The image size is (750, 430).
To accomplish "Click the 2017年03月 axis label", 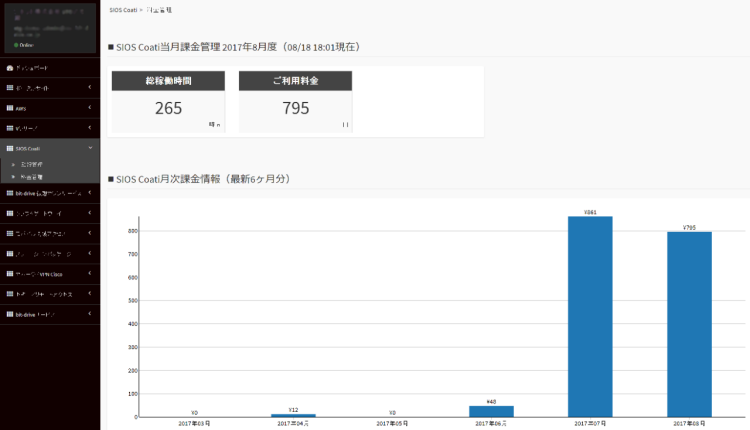I will [x=194, y=424].
